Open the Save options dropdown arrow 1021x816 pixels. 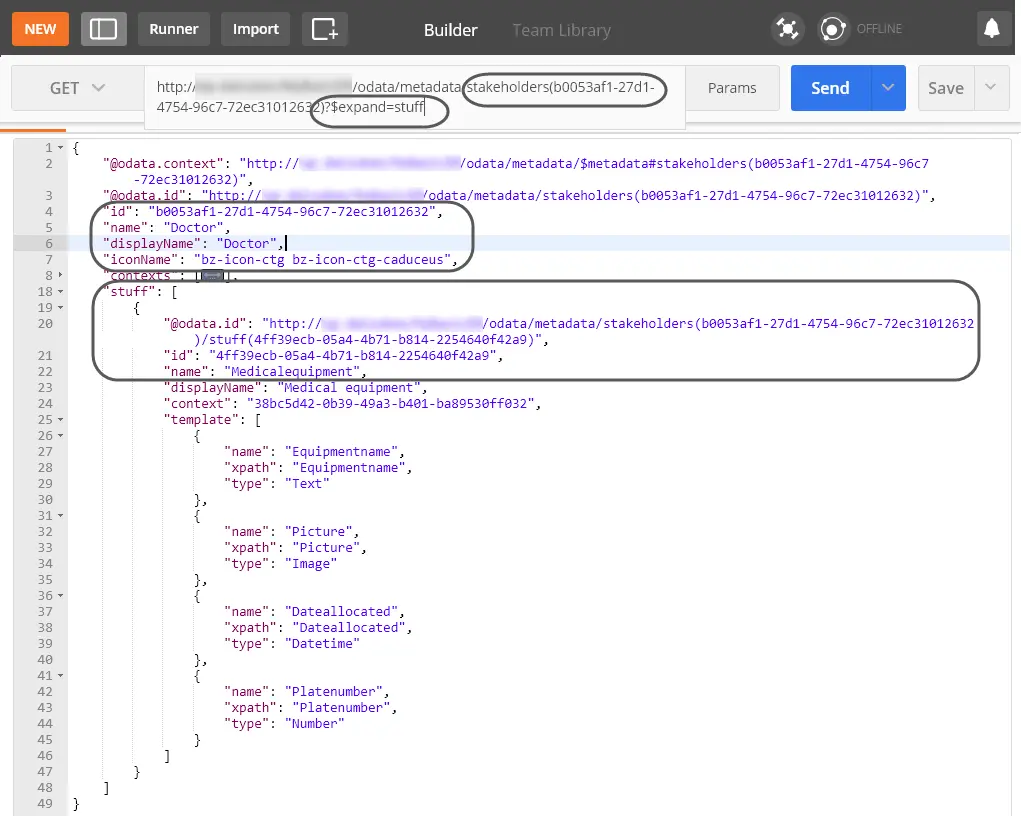coord(991,88)
